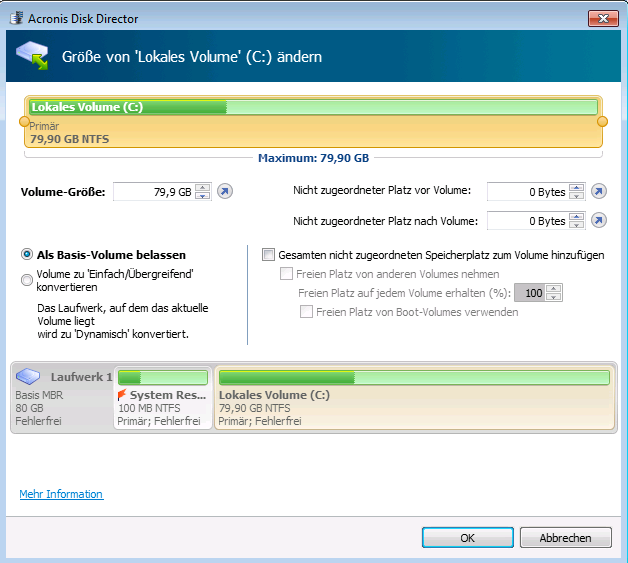
Task: Click the 'Maximum: 79,90 GB' label
Action: [x=314, y=158]
